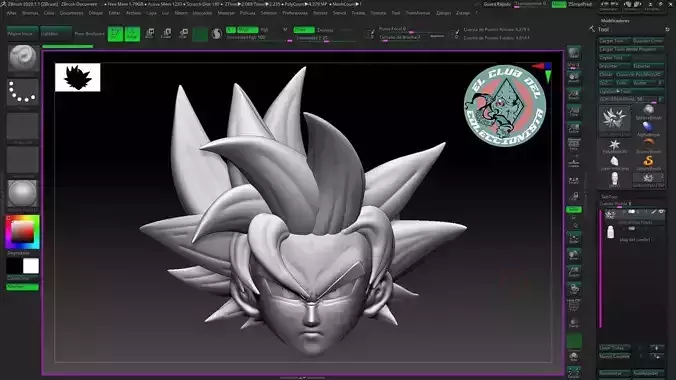Click the green Alternar button
676x380 pixels.
[x=22, y=287]
